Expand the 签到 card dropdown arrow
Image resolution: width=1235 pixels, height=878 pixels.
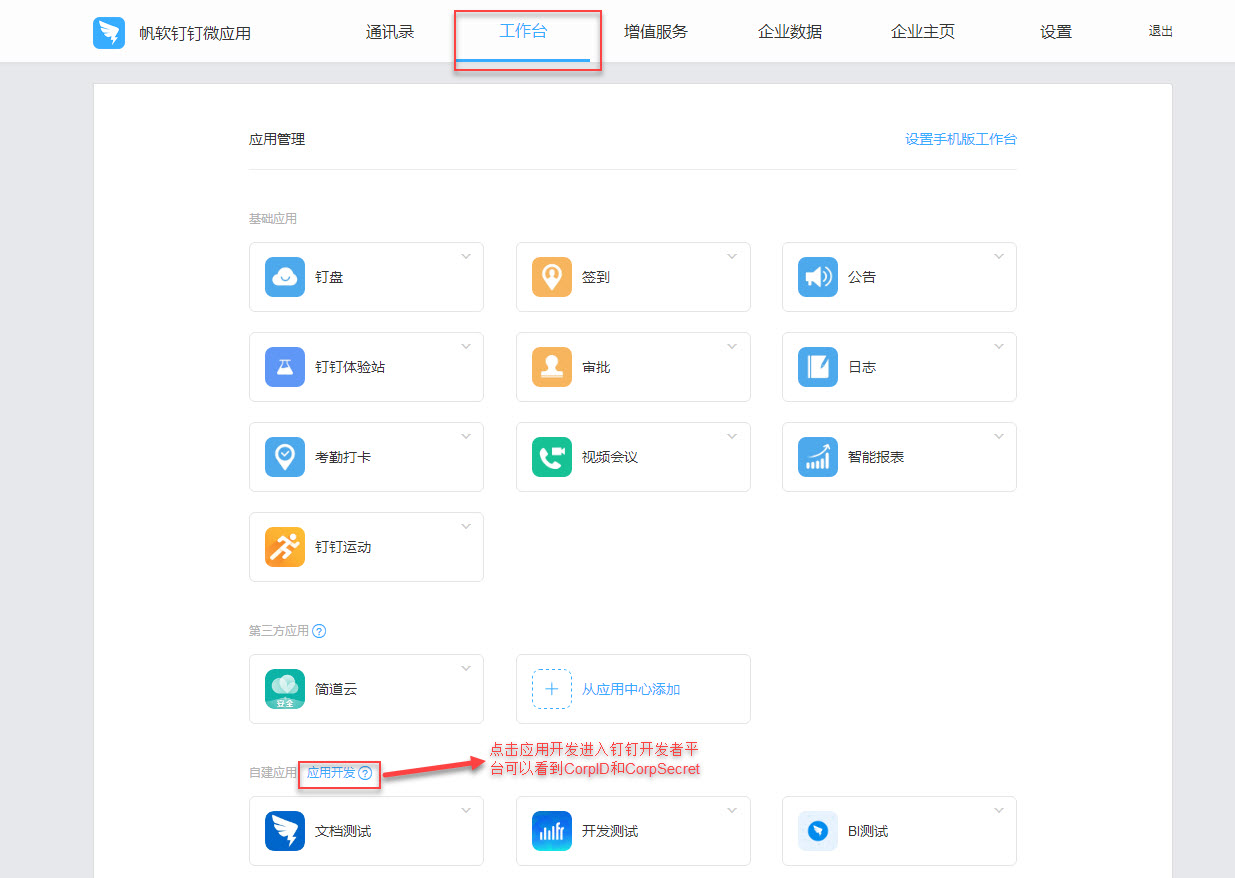(733, 256)
